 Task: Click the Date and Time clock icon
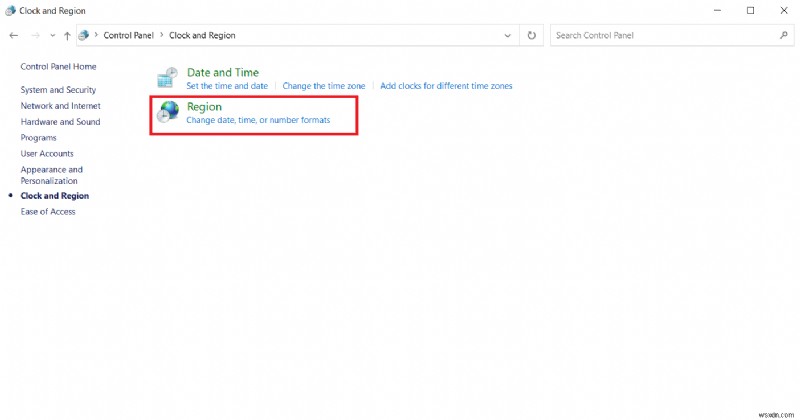point(168,78)
